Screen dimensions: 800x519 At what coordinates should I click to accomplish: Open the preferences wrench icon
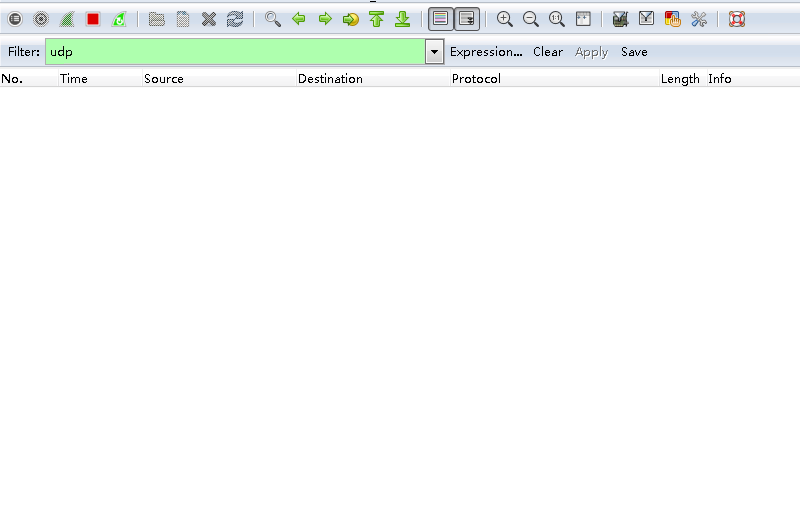698,19
